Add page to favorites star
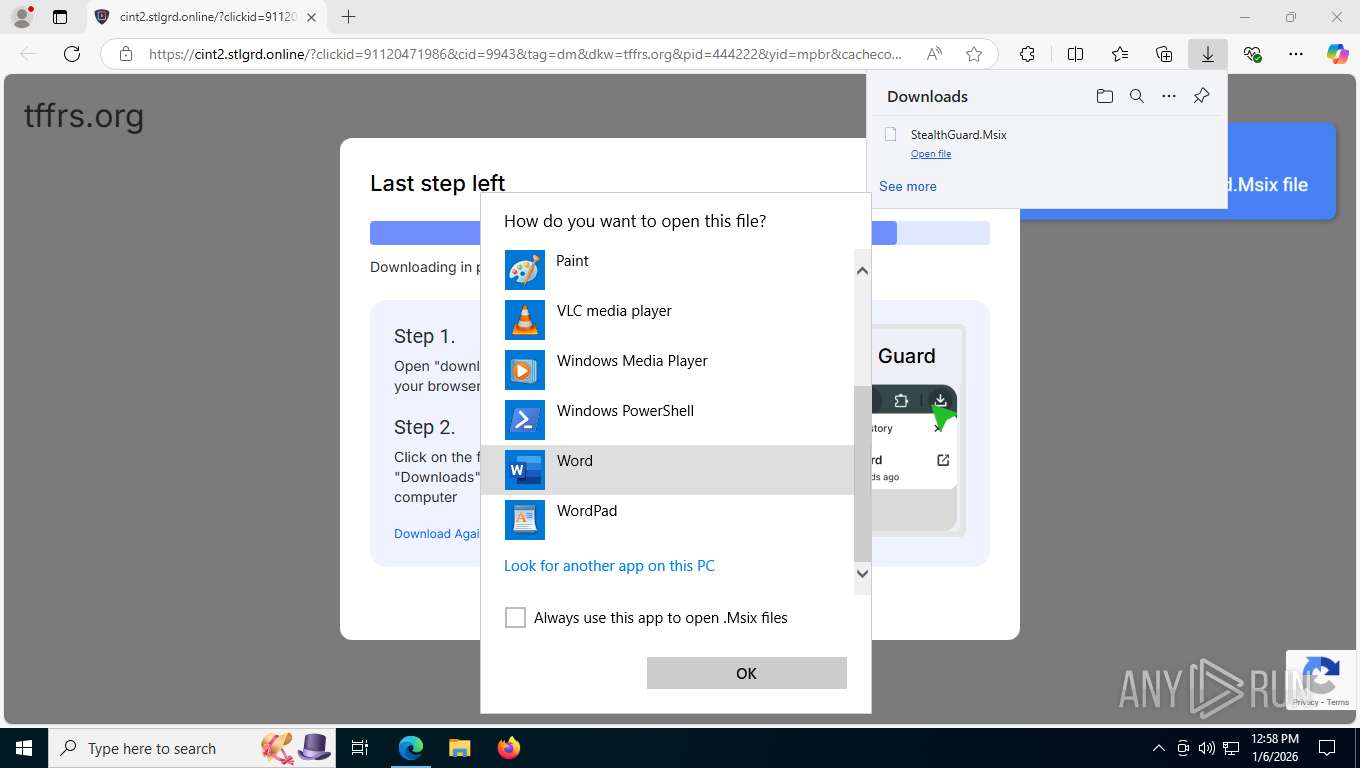 pos(974,54)
